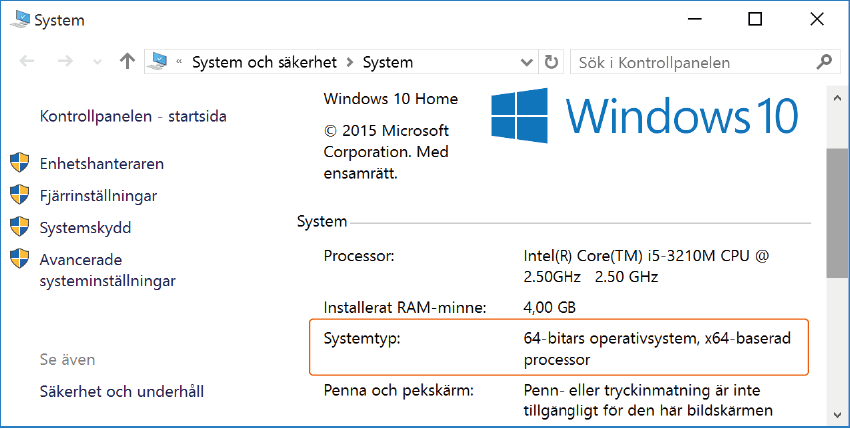Image resolution: width=850 pixels, height=429 pixels.
Task: Click the vertical scrollbar thumb
Action: 838,213
